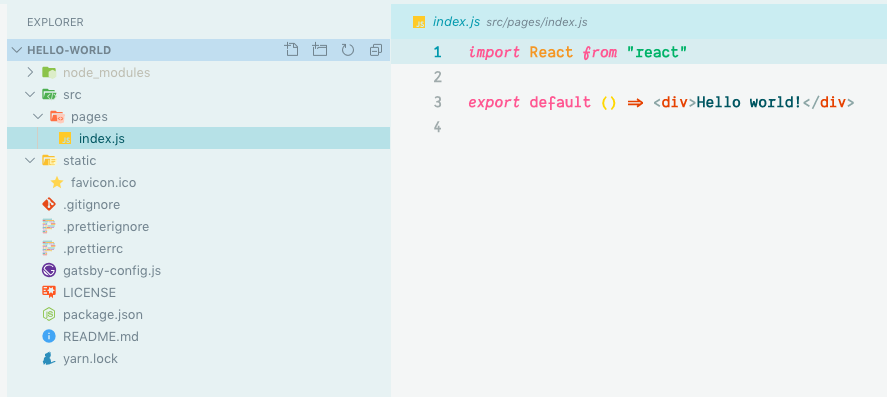Click the info icon beside README.md
The height and width of the screenshot is (397, 887).
[49, 336]
